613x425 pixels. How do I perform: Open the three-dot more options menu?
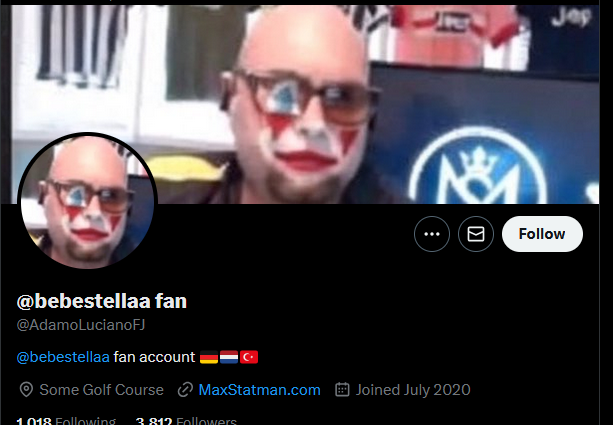pyautogui.click(x=432, y=234)
